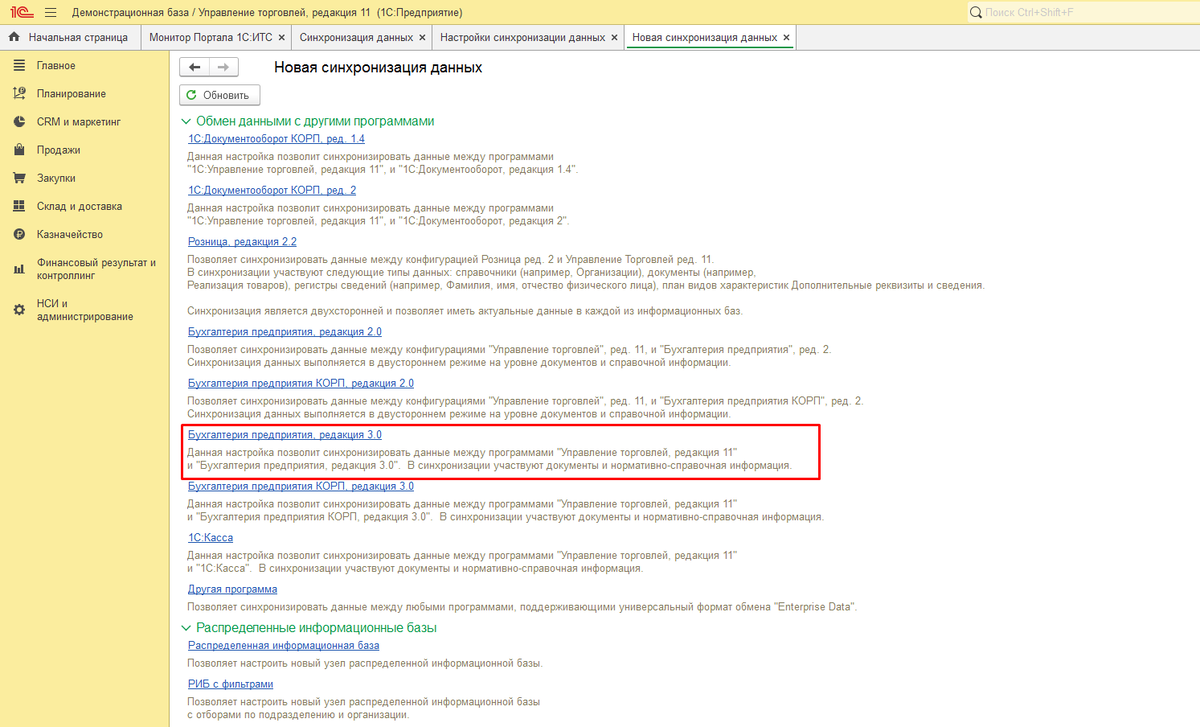Image resolution: width=1200 pixels, height=727 pixels.
Task: Open the hamburger main menu icon
Action: tap(50, 12)
